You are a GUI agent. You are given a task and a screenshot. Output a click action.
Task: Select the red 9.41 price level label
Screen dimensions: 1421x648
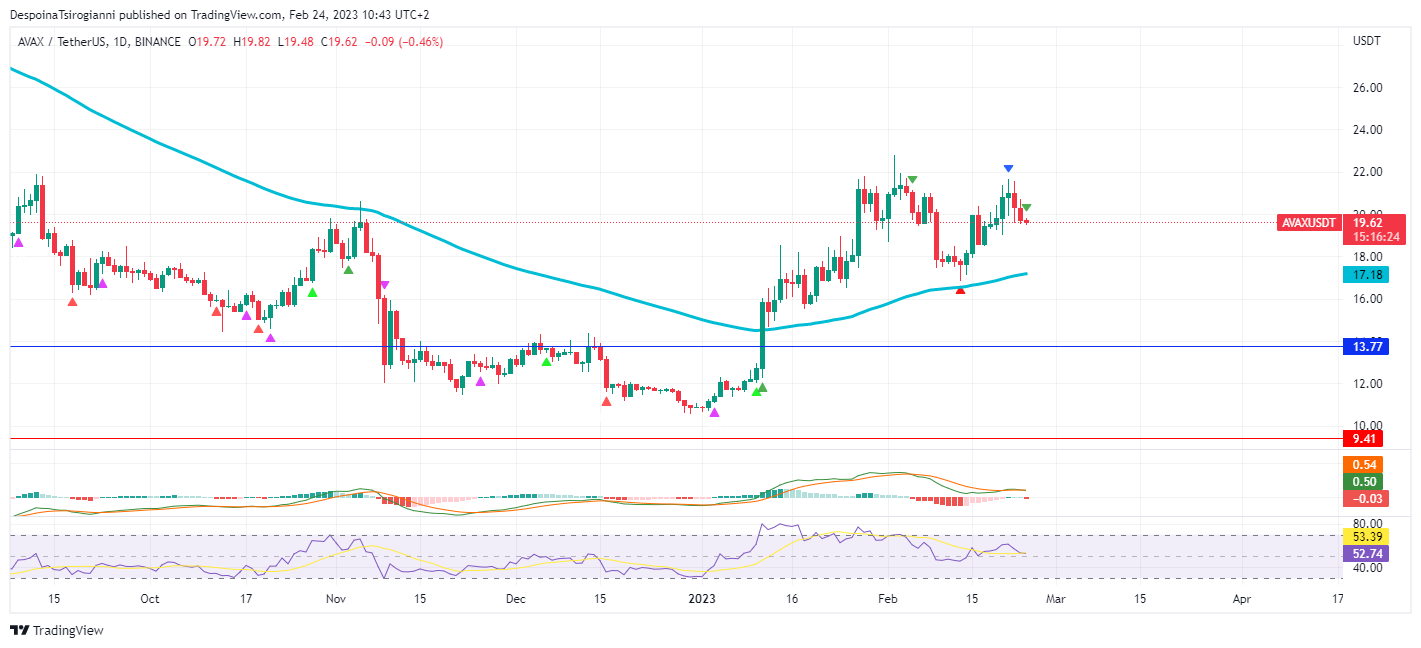pyautogui.click(x=1366, y=438)
